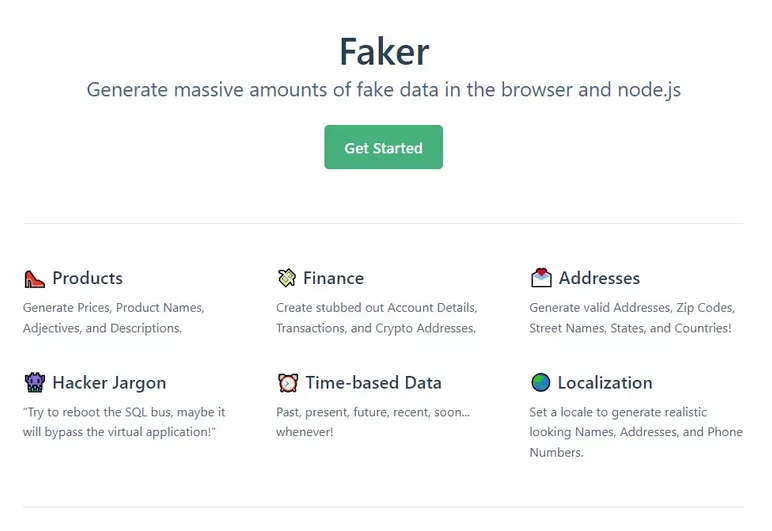The image size is (772, 531).
Task: Click the alien monster Hacker Jargon icon
Action: point(34,383)
